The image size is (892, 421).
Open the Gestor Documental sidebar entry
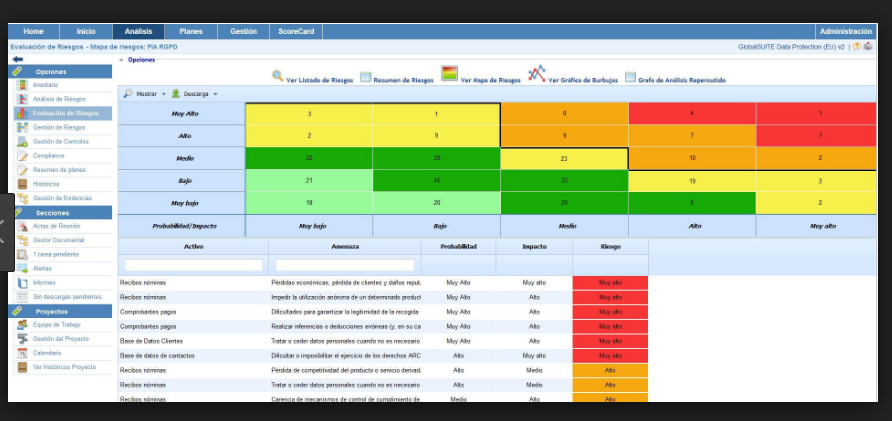(58, 240)
